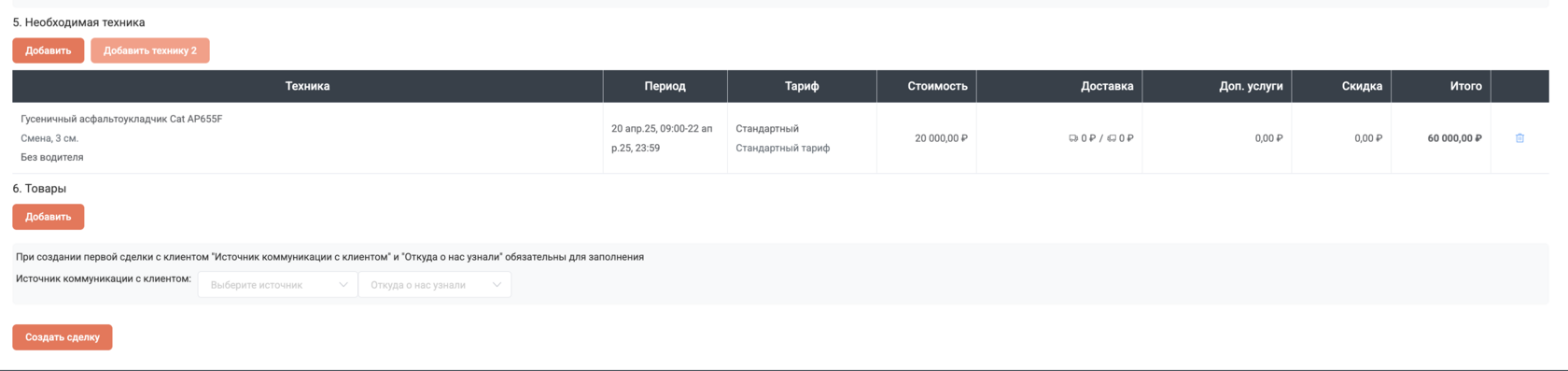Click Добавить button under Товары
1568x371 pixels.
pos(49,217)
